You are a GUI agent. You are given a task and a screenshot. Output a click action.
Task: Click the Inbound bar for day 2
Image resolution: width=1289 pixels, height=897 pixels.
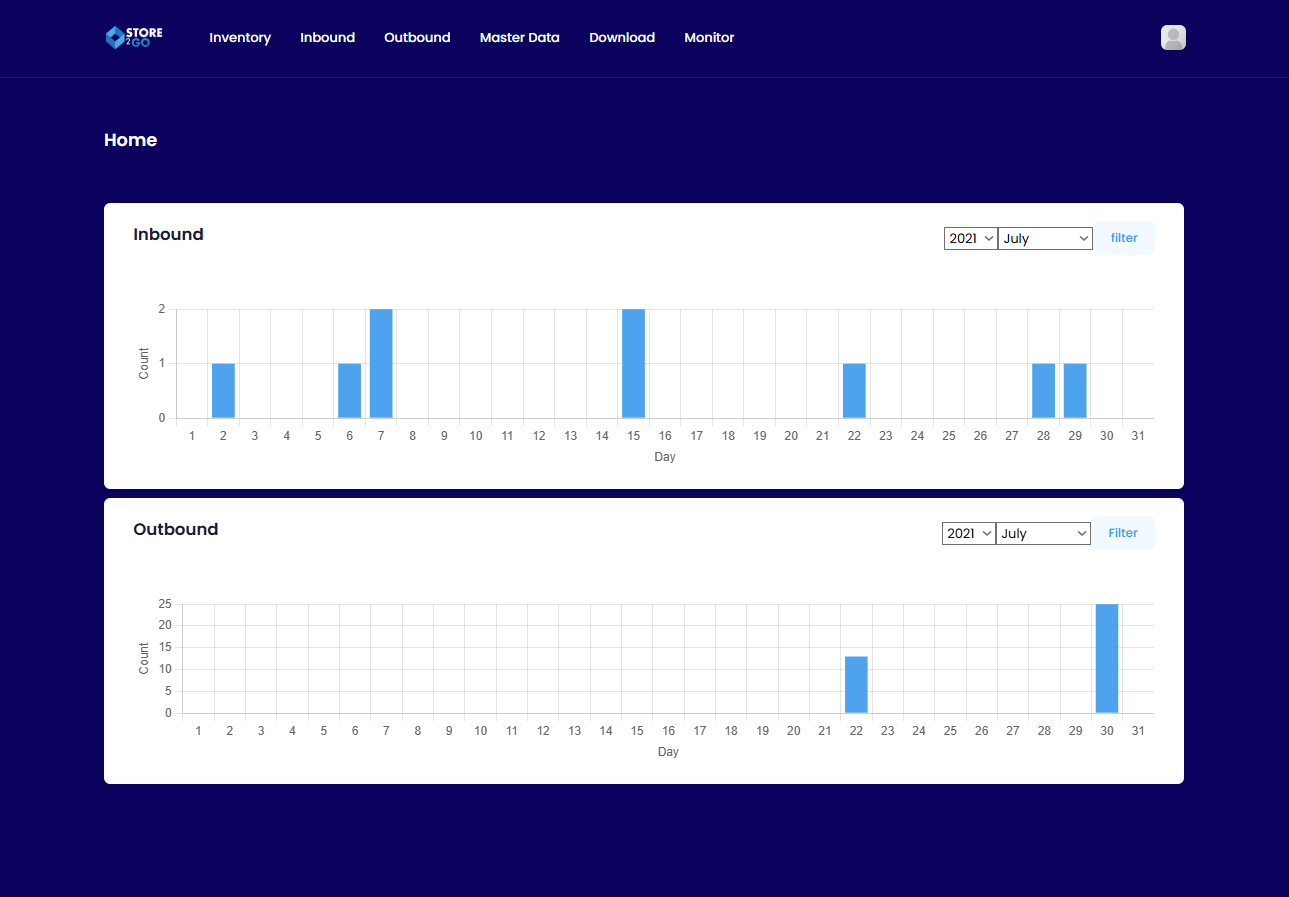(223, 390)
